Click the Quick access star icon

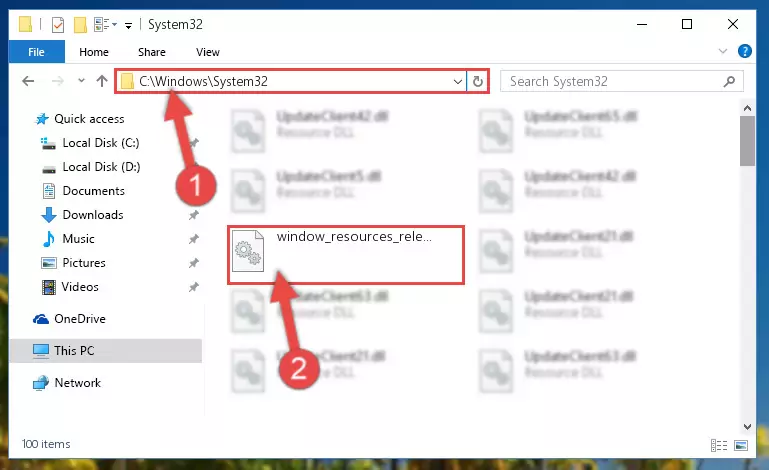click(42, 119)
